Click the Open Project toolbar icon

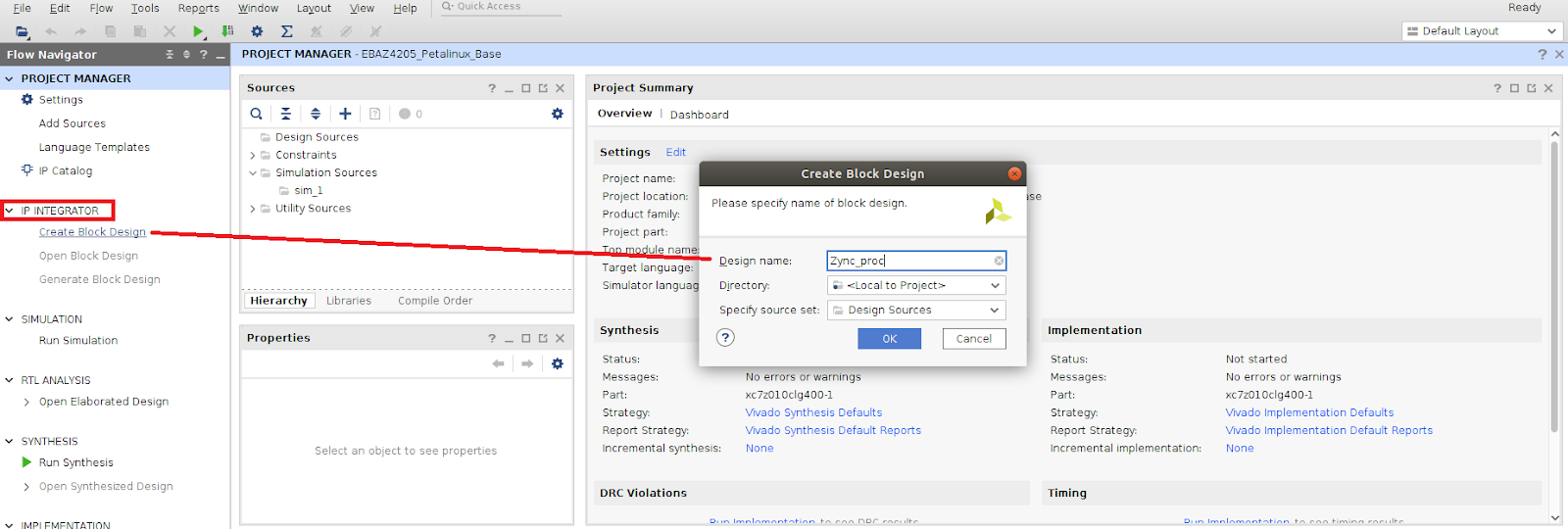pos(22,31)
